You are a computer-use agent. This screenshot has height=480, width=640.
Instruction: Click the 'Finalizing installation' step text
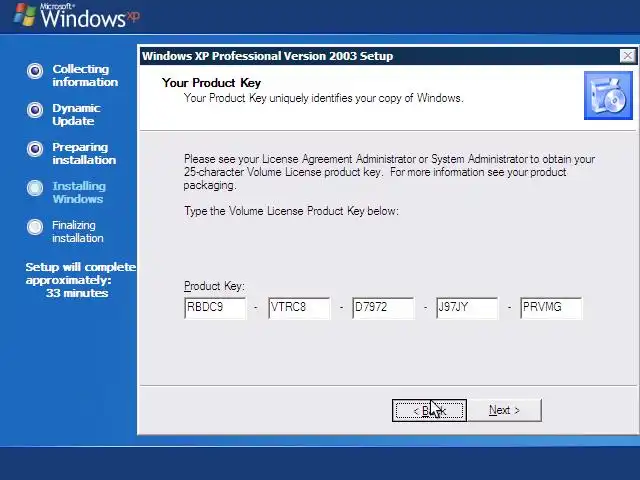click(78, 231)
